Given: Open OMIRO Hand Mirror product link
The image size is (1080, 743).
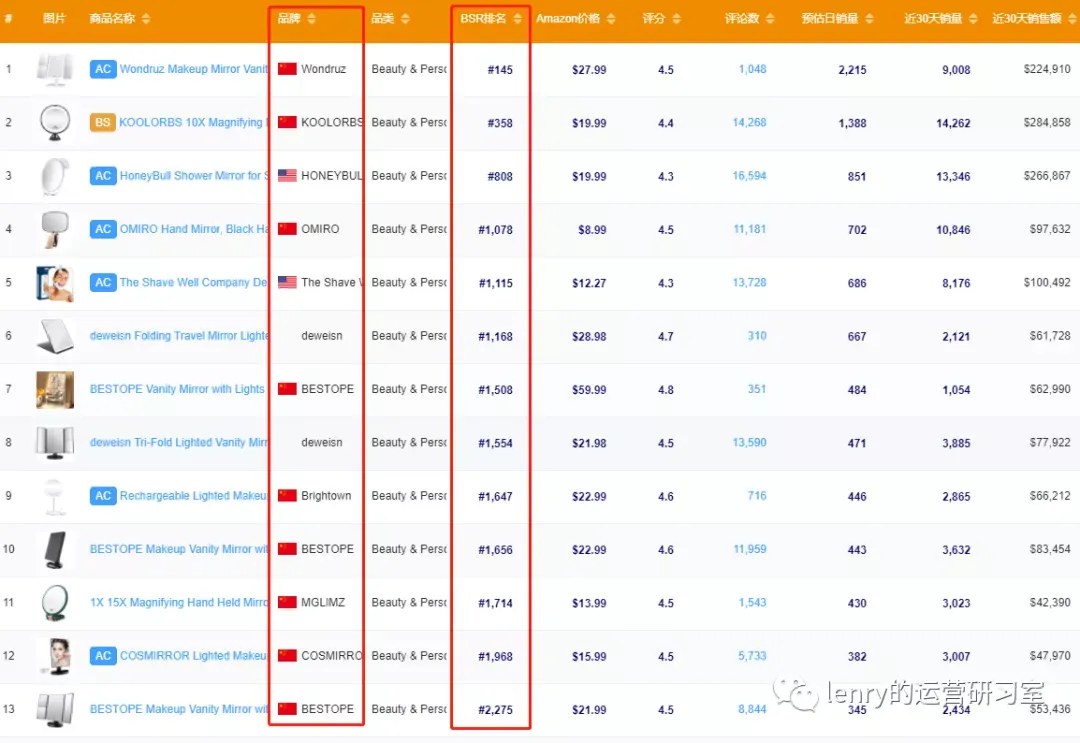Looking at the screenshot, I should 194,229.
